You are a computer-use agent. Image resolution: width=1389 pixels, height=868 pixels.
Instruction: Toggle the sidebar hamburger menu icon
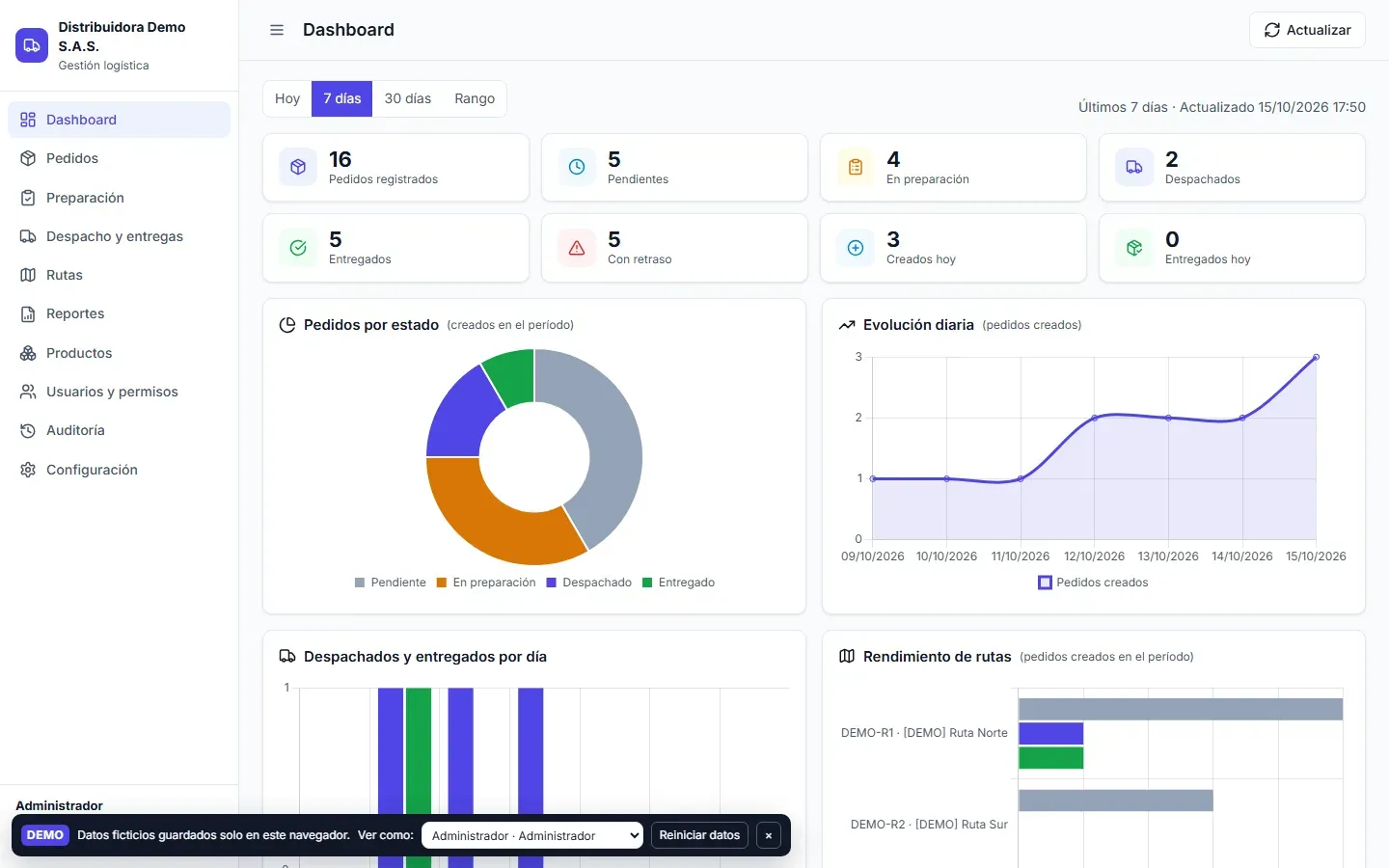[x=277, y=30]
